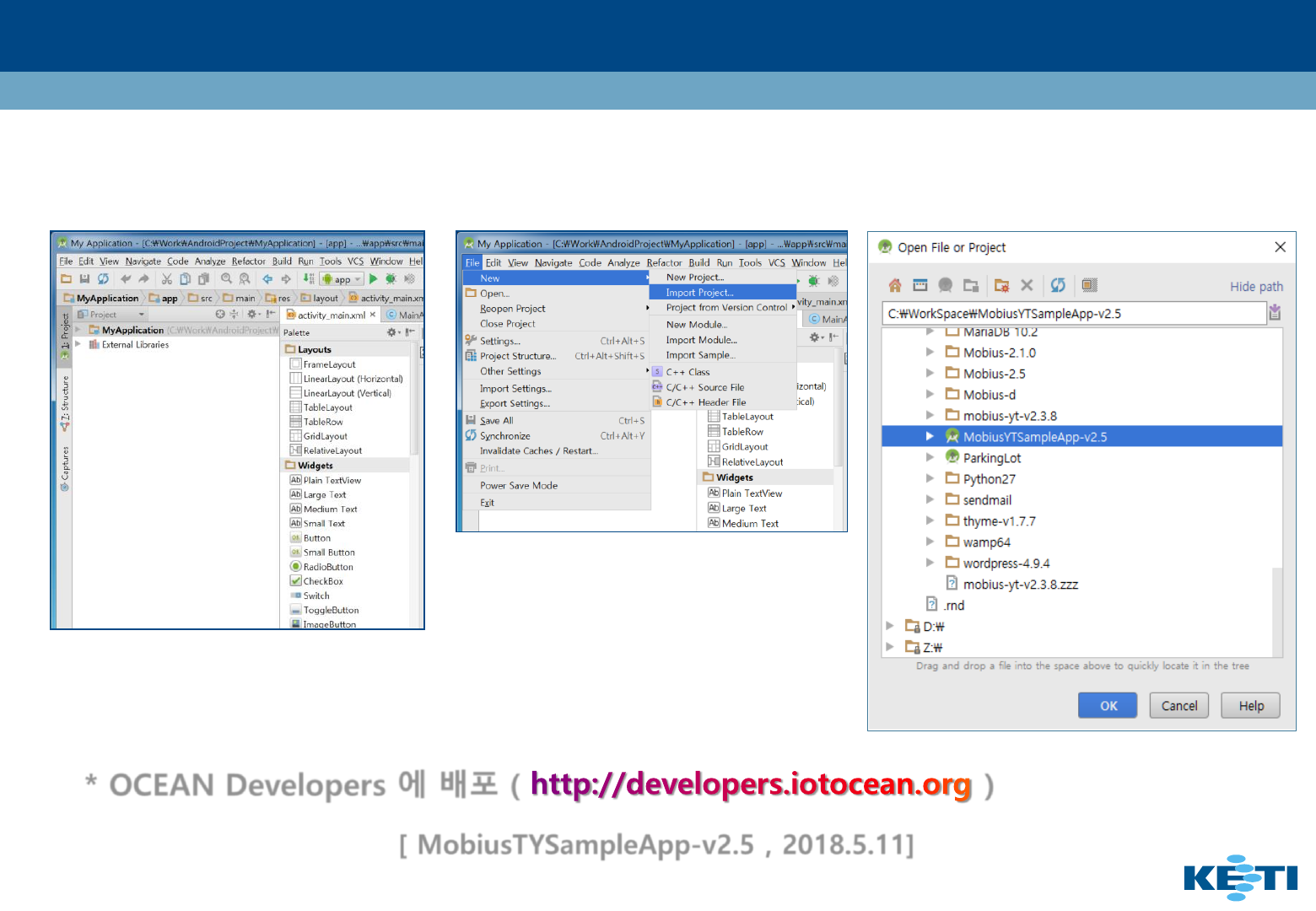This screenshot has height=911, width=1316.
Task: Expand the ParkingLot project arrow
Action: click(930, 457)
